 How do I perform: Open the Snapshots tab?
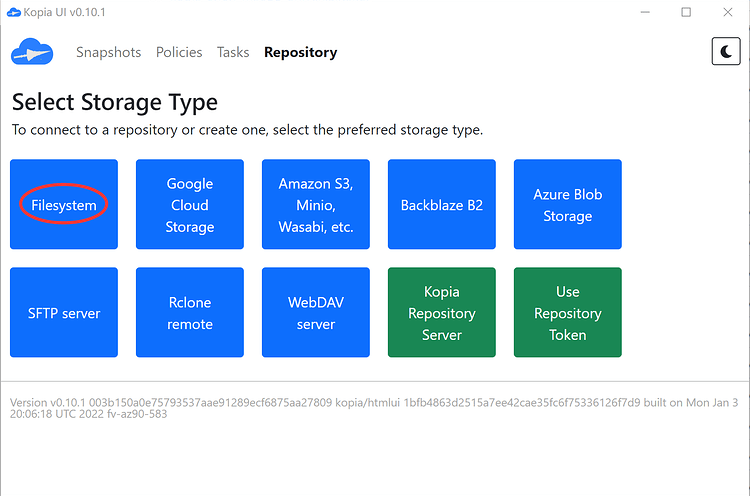click(x=108, y=52)
